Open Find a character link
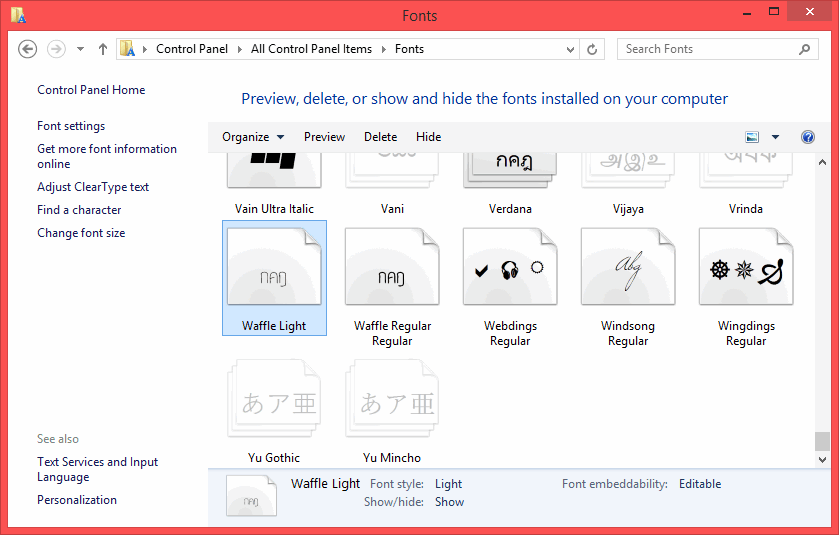This screenshot has width=839, height=535. [x=79, y=210]
